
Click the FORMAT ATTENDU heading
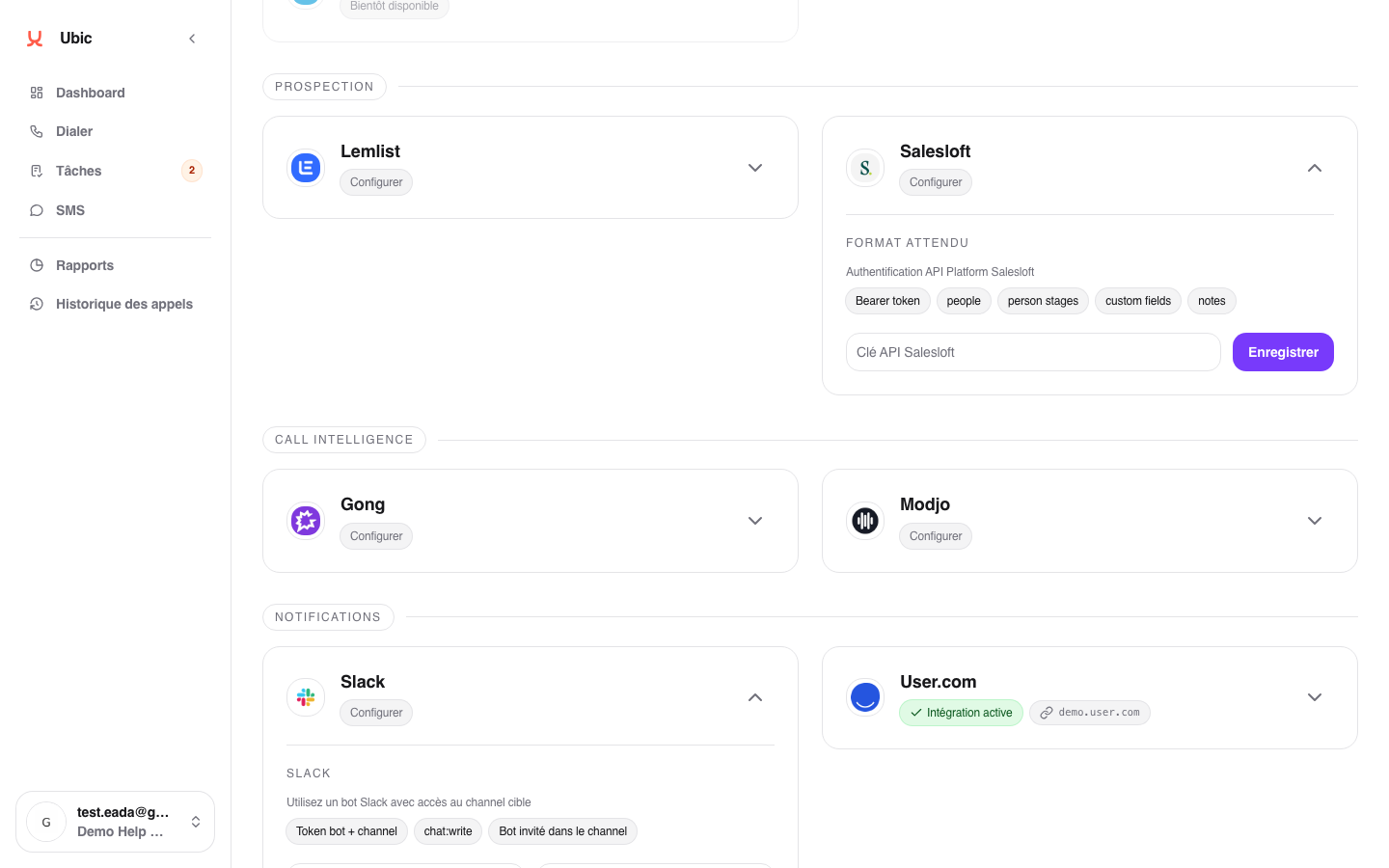907,243
